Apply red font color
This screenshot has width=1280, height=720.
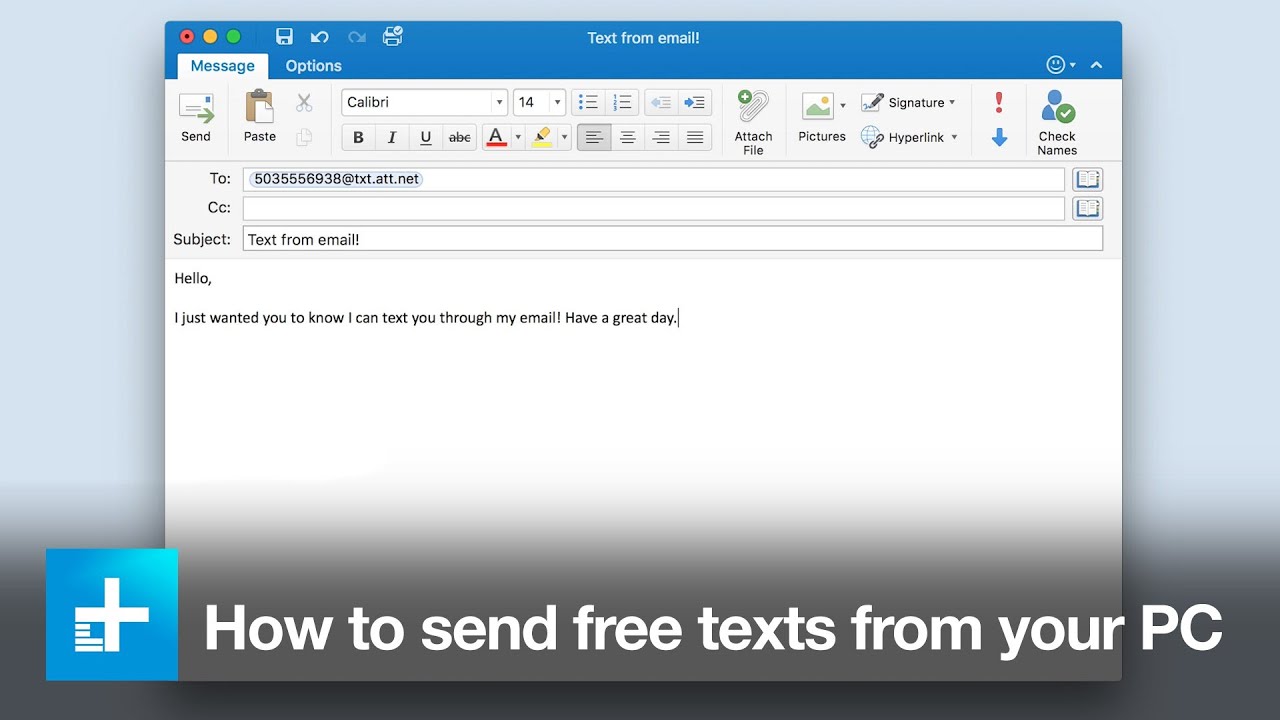(x=496, y=137)
